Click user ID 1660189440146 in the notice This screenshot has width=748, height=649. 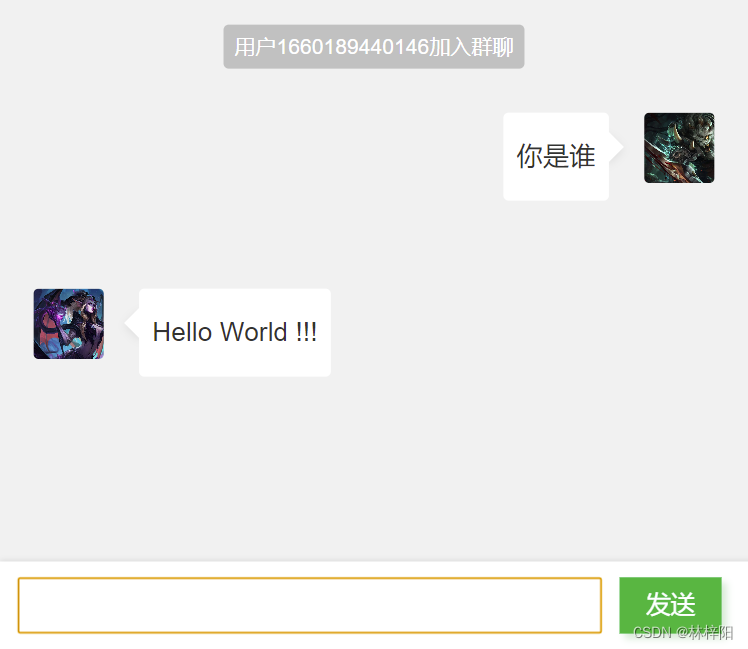click(353, 47)
